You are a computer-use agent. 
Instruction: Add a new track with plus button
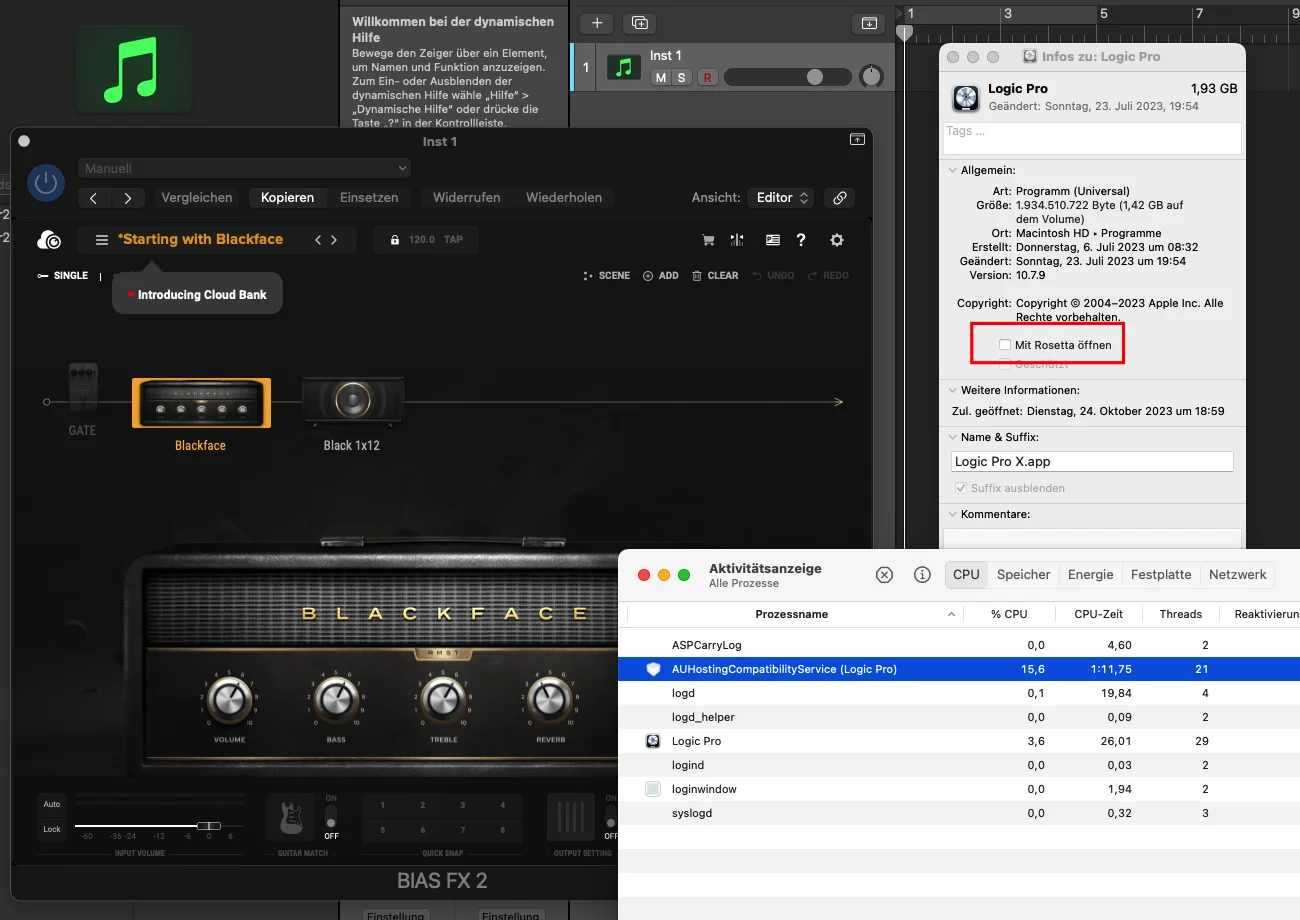[x=597, y=23]
